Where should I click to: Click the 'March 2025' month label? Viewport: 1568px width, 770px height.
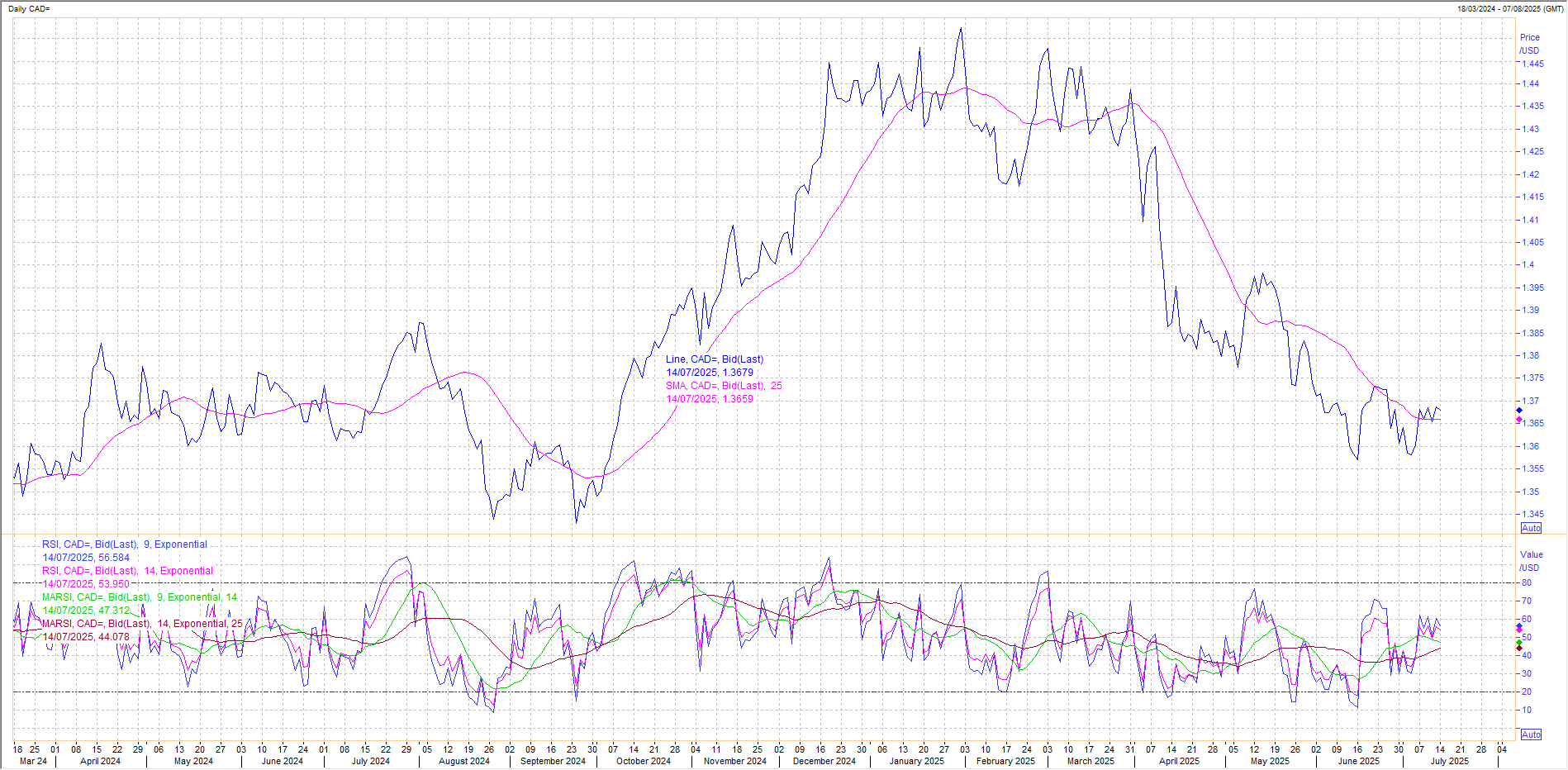[x=1090, y=761]
